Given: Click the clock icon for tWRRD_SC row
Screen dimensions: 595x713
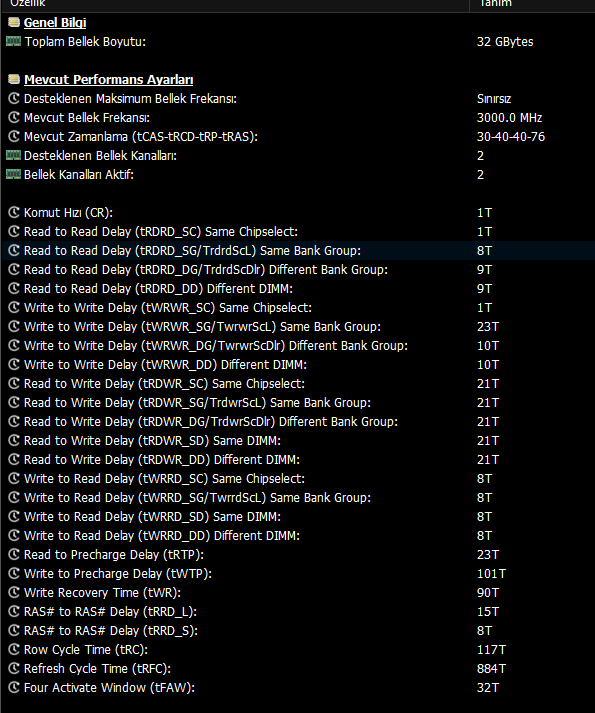Looking at the screenshot, I should tap(14, 479).
